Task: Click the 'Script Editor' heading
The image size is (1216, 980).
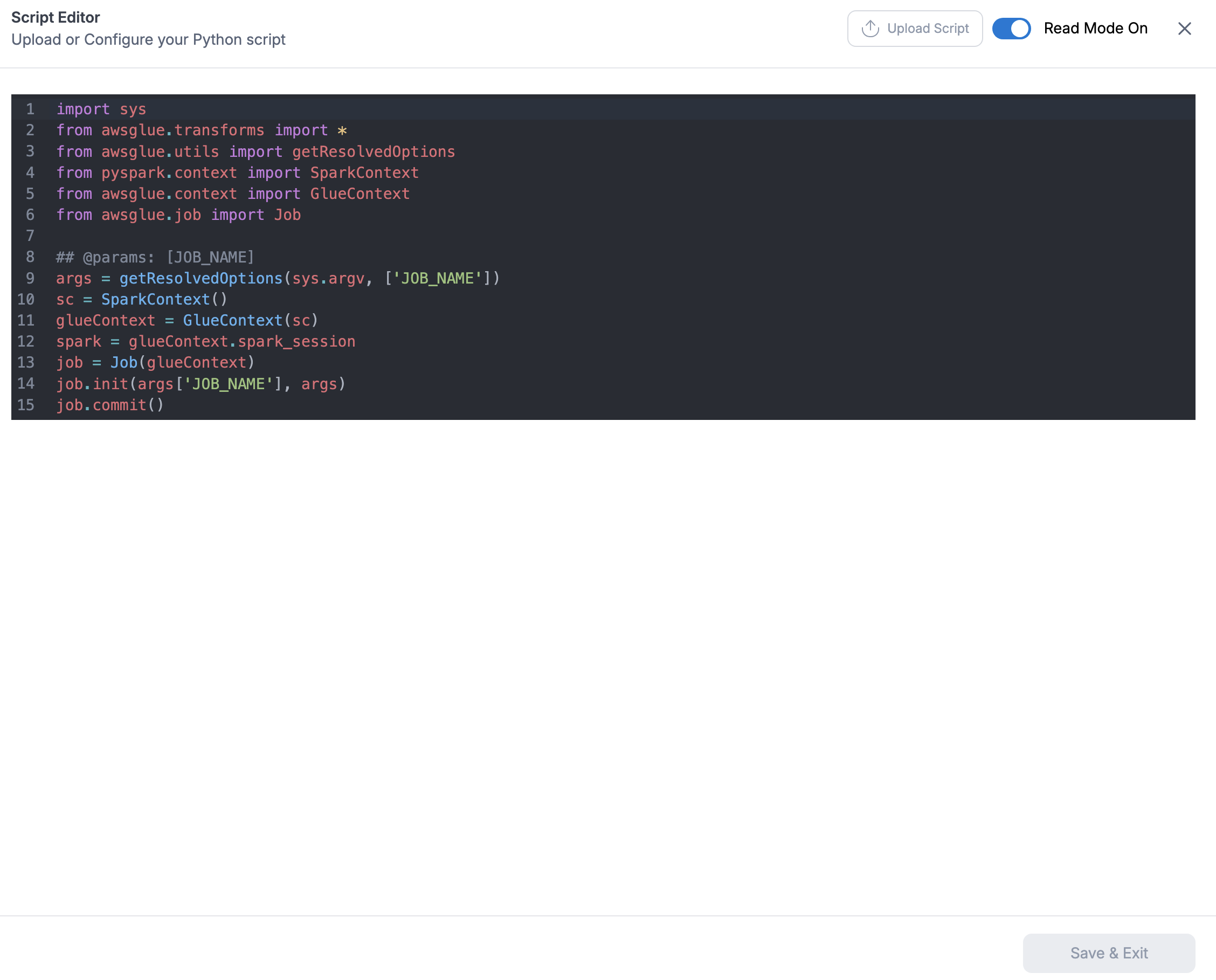Action: coord(56,17)
